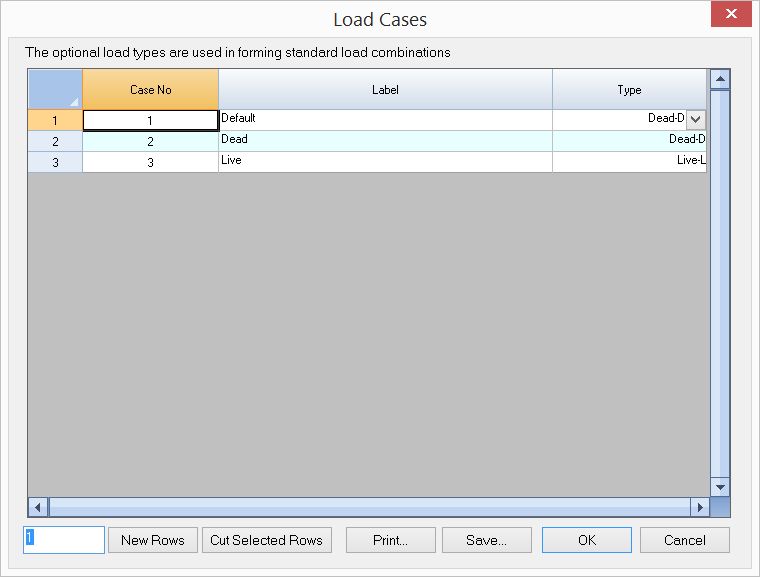Click the New Rows button
Image resolution: width=760 pixels, height=577 pixels.
(x=153, y=540)
